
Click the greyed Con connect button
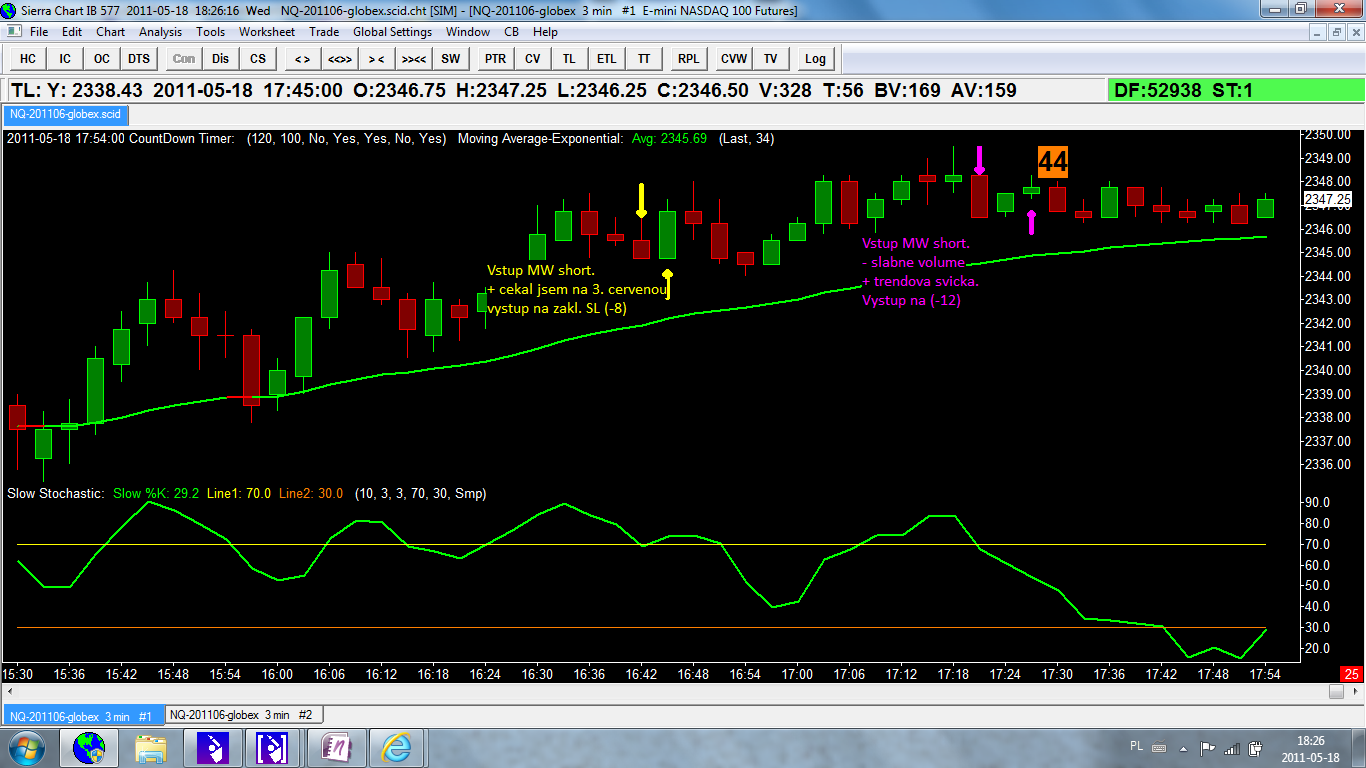(x=184, y=59)
